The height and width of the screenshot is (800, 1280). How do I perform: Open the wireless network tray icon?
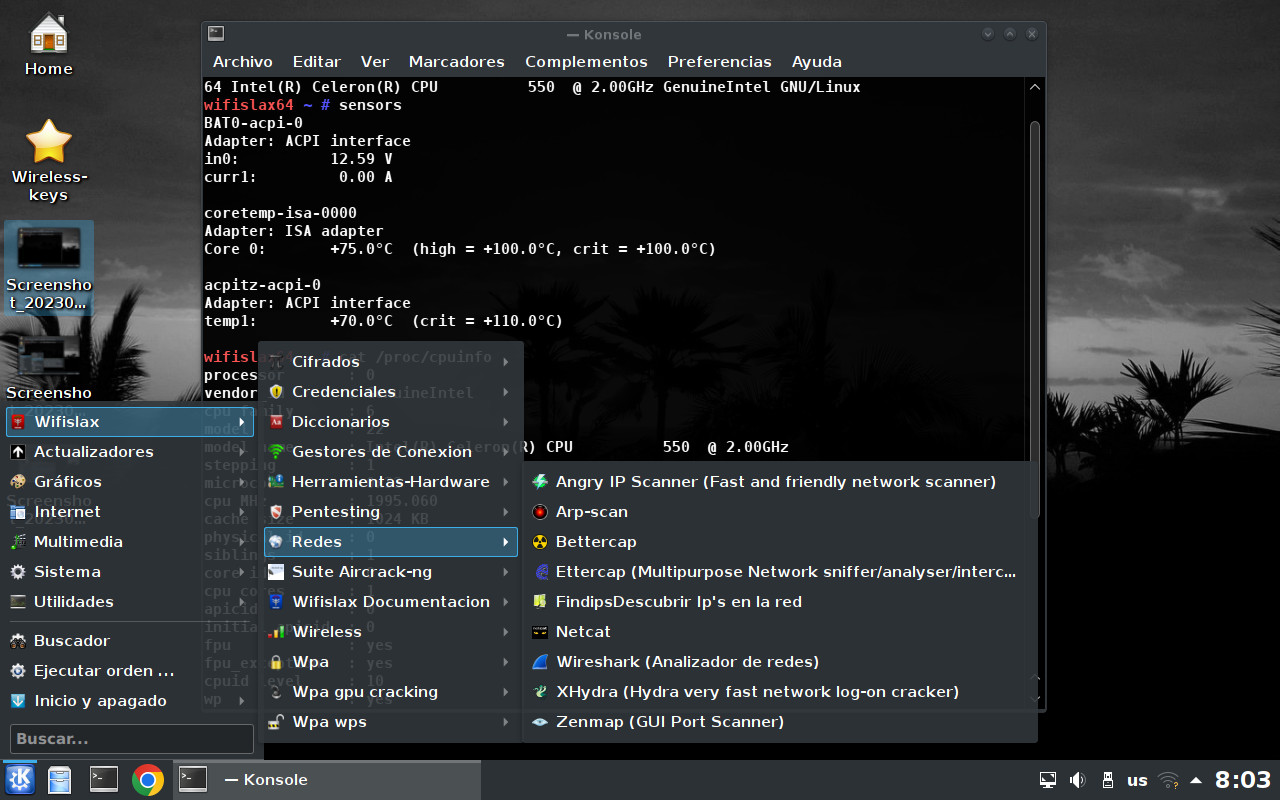tap(1168, 780)
